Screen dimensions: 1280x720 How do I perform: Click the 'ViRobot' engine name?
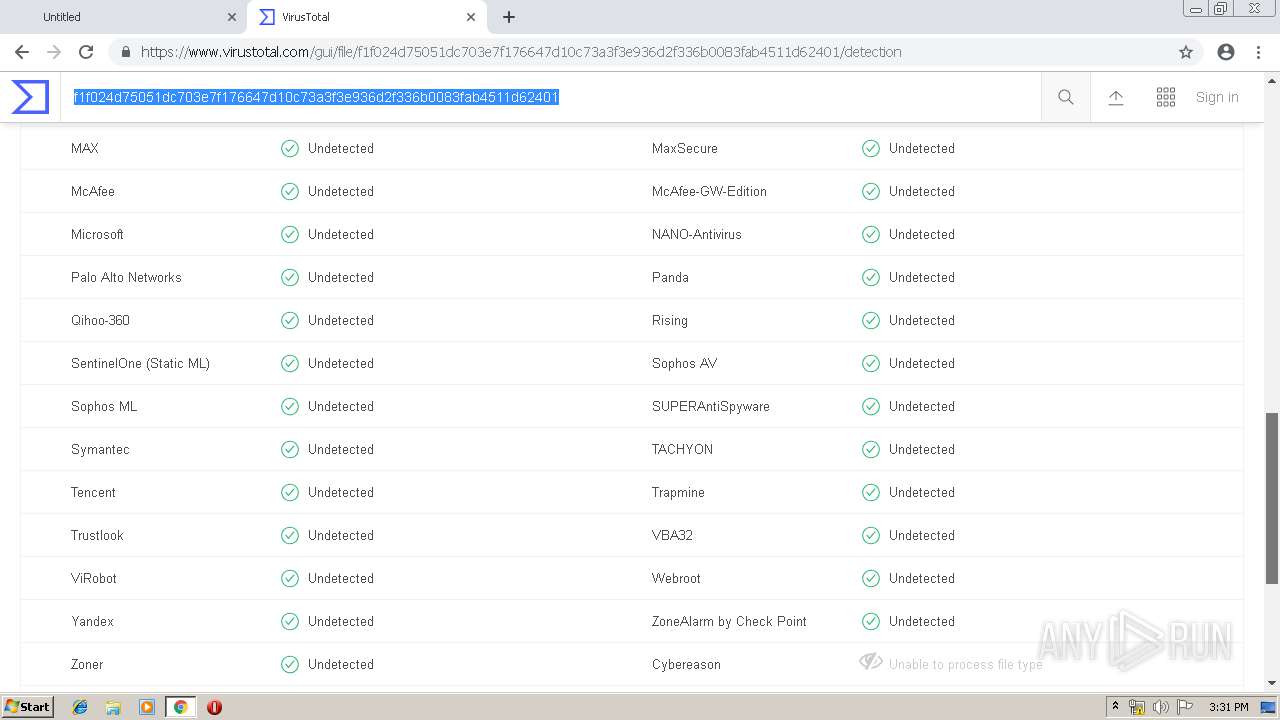[x=94, y=578]
